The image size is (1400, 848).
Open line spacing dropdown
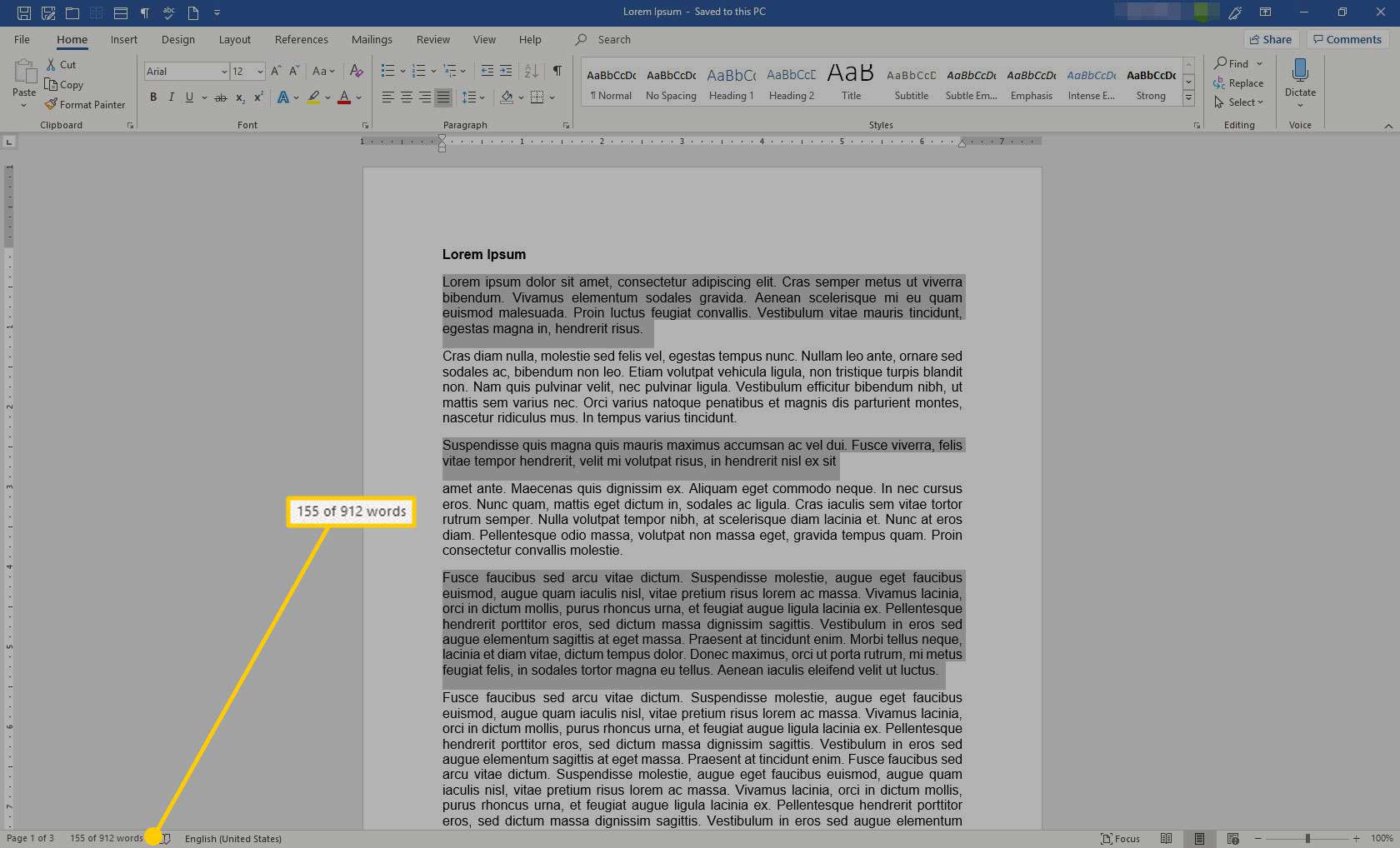tap(473, 97)
